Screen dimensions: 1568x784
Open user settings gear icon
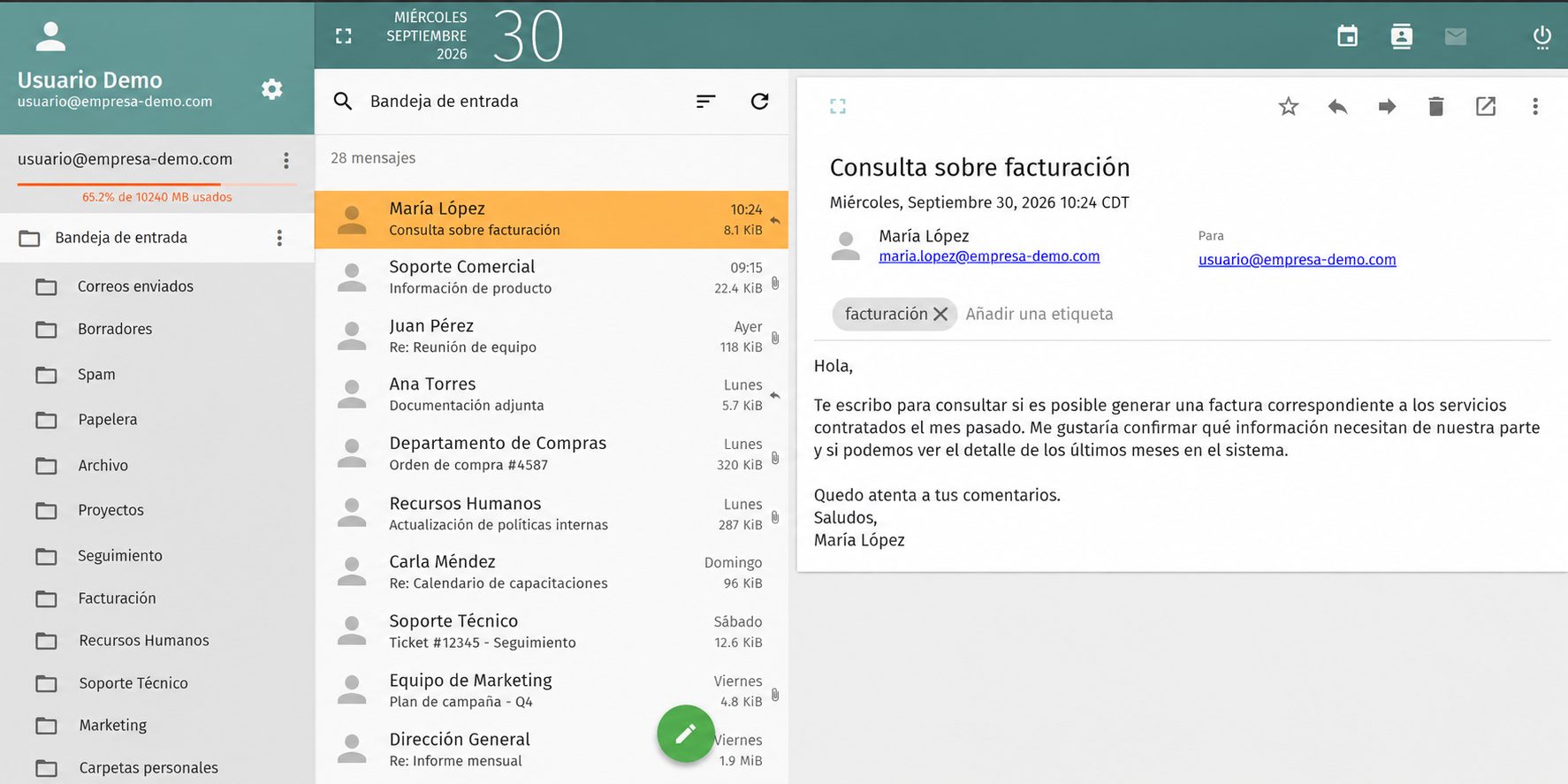point(272,88)
